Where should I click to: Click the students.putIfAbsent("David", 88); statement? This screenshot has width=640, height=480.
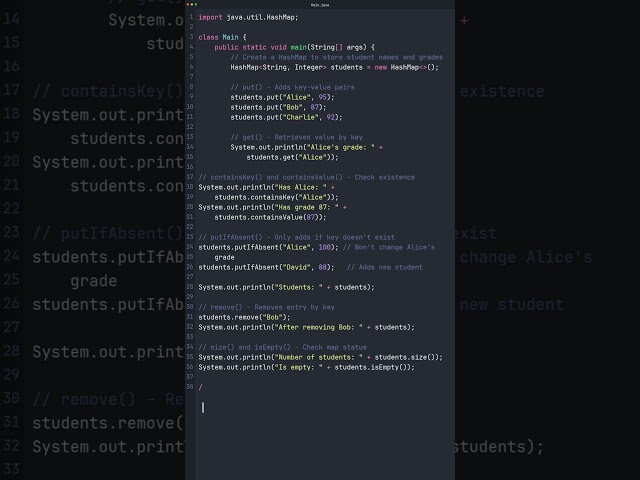click(x=266, y=267)
